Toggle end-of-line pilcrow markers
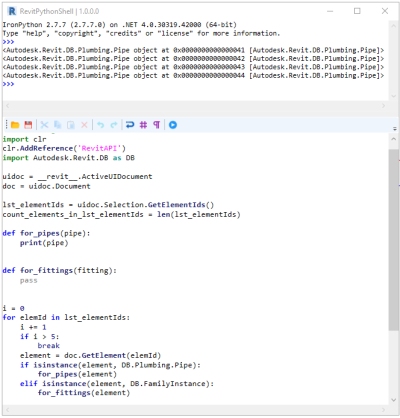This screenshot has width=400, height=418. point(157,125)
